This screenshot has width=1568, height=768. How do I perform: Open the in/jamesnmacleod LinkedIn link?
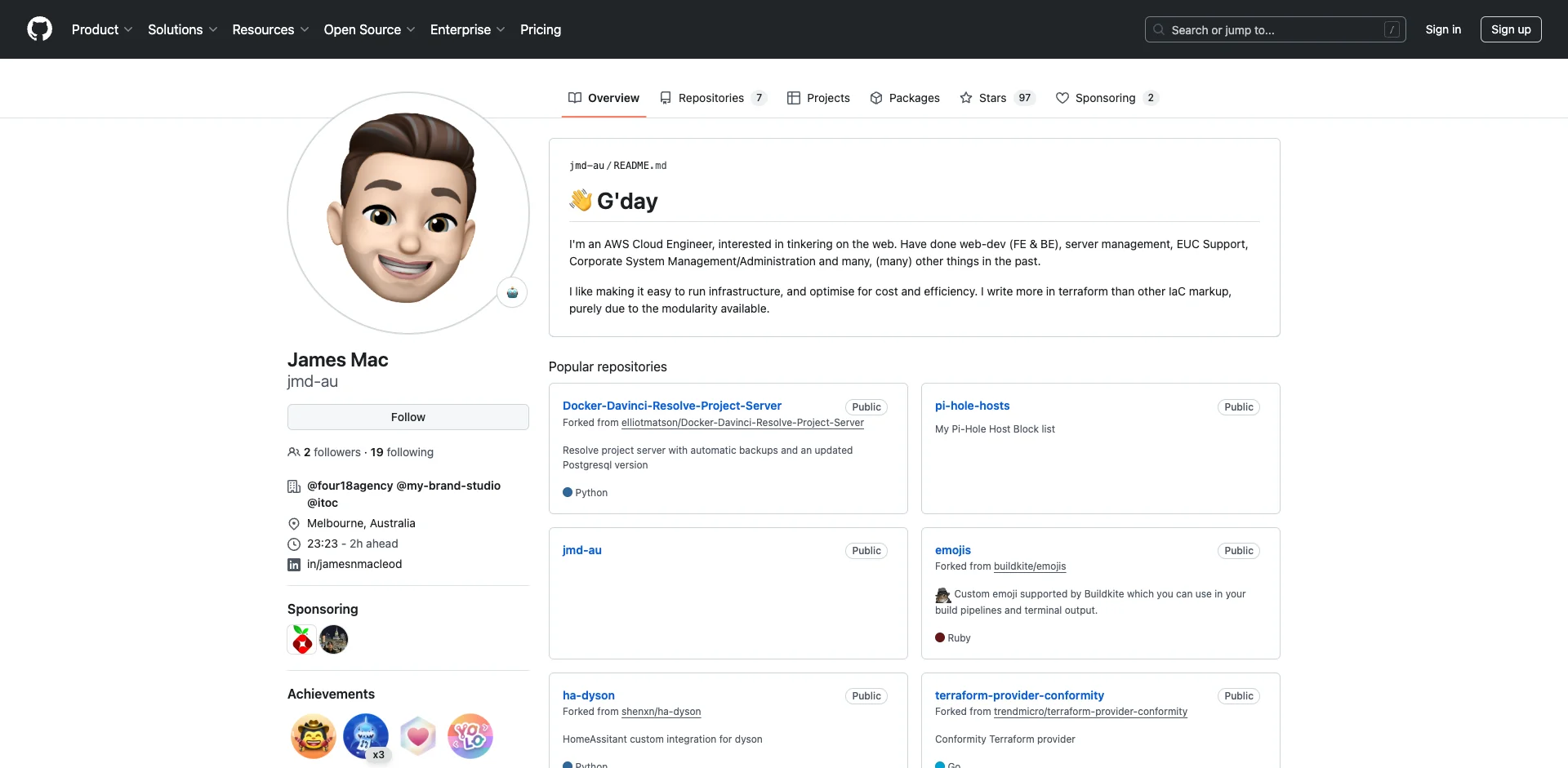pyautogui.click(x=354, y=564)
